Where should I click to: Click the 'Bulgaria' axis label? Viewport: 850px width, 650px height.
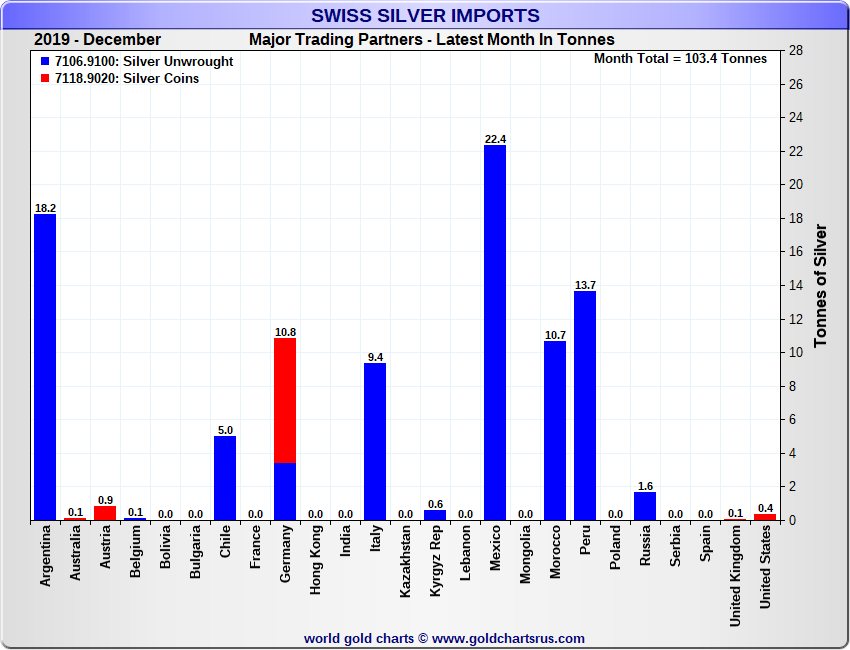coord(195,552)
